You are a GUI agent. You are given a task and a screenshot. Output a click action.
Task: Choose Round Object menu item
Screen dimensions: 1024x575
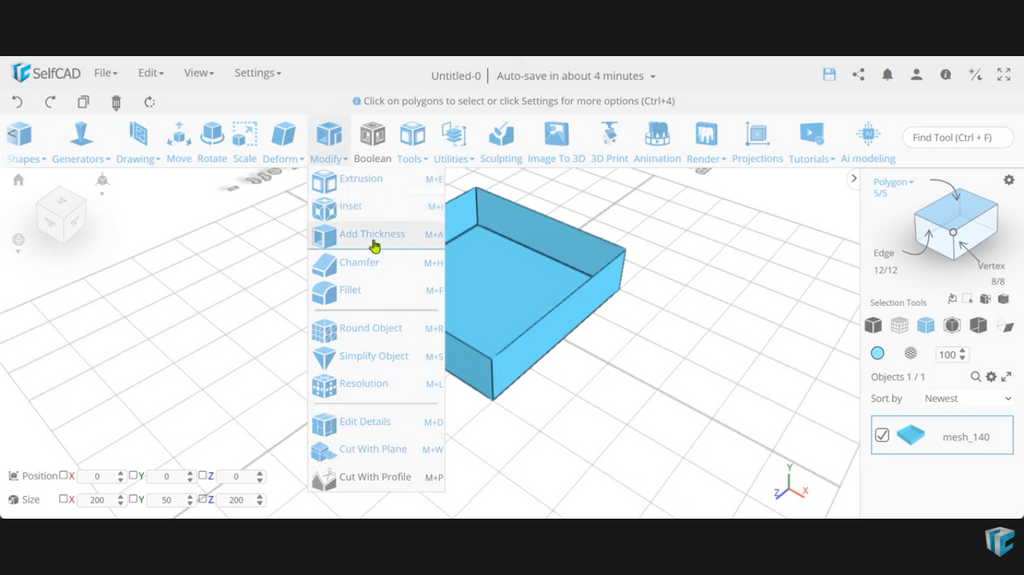tap(377, 329)
